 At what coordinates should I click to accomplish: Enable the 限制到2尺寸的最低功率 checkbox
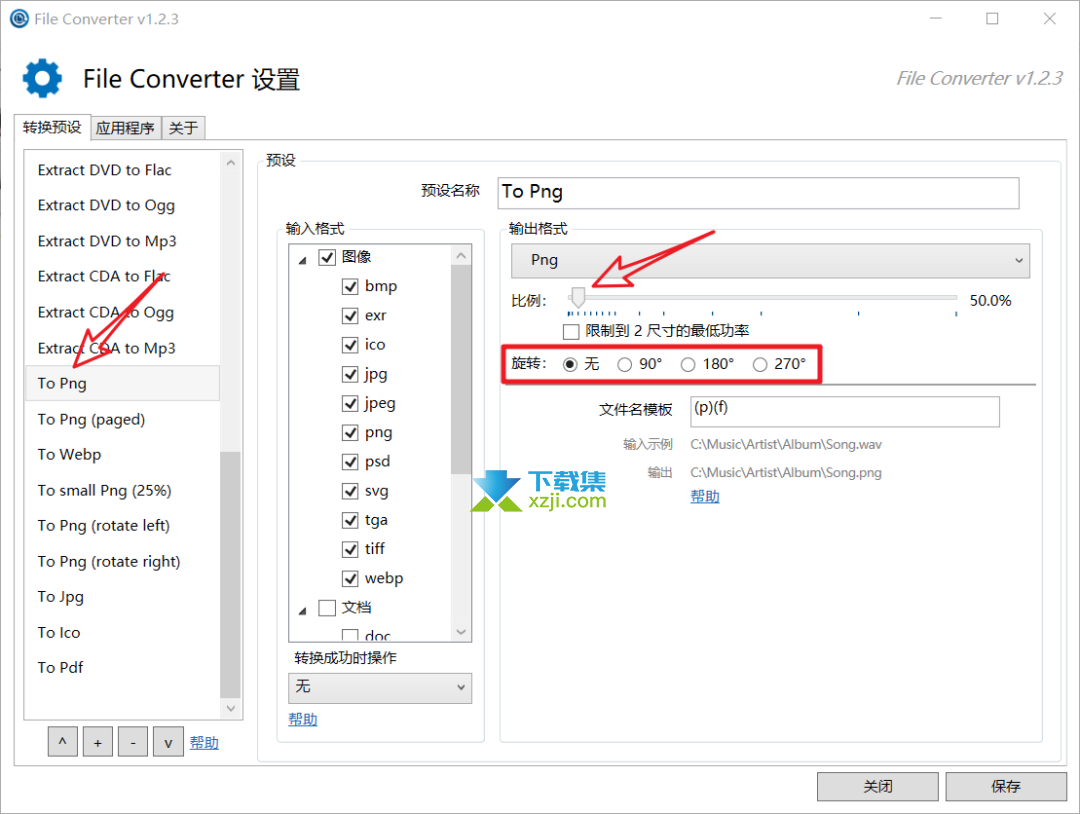tap(570, 331)
